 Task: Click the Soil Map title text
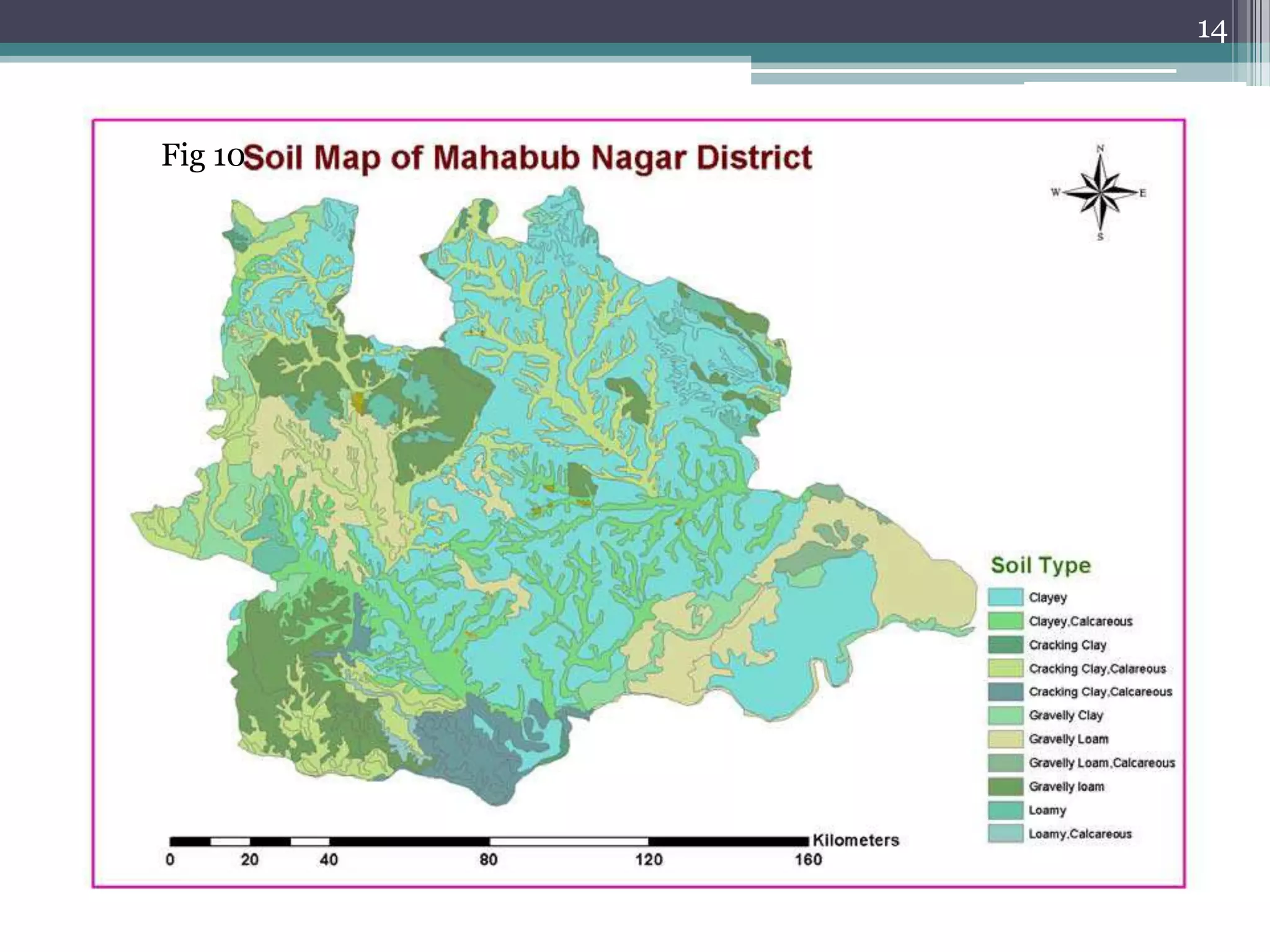[x=527, y=157]
